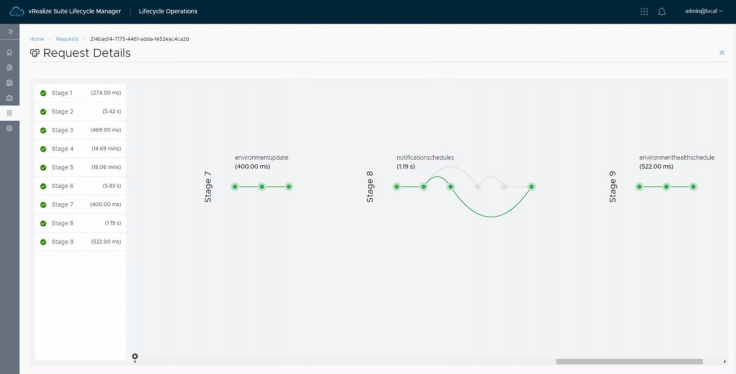
Task: Open the apps grid switcher icon
Action: click(644, 11)
